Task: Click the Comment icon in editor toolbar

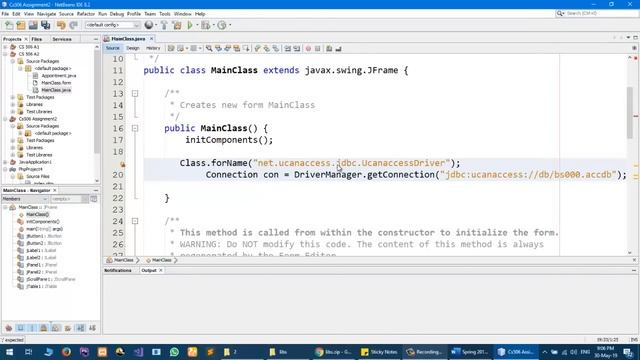Action: 329,49
